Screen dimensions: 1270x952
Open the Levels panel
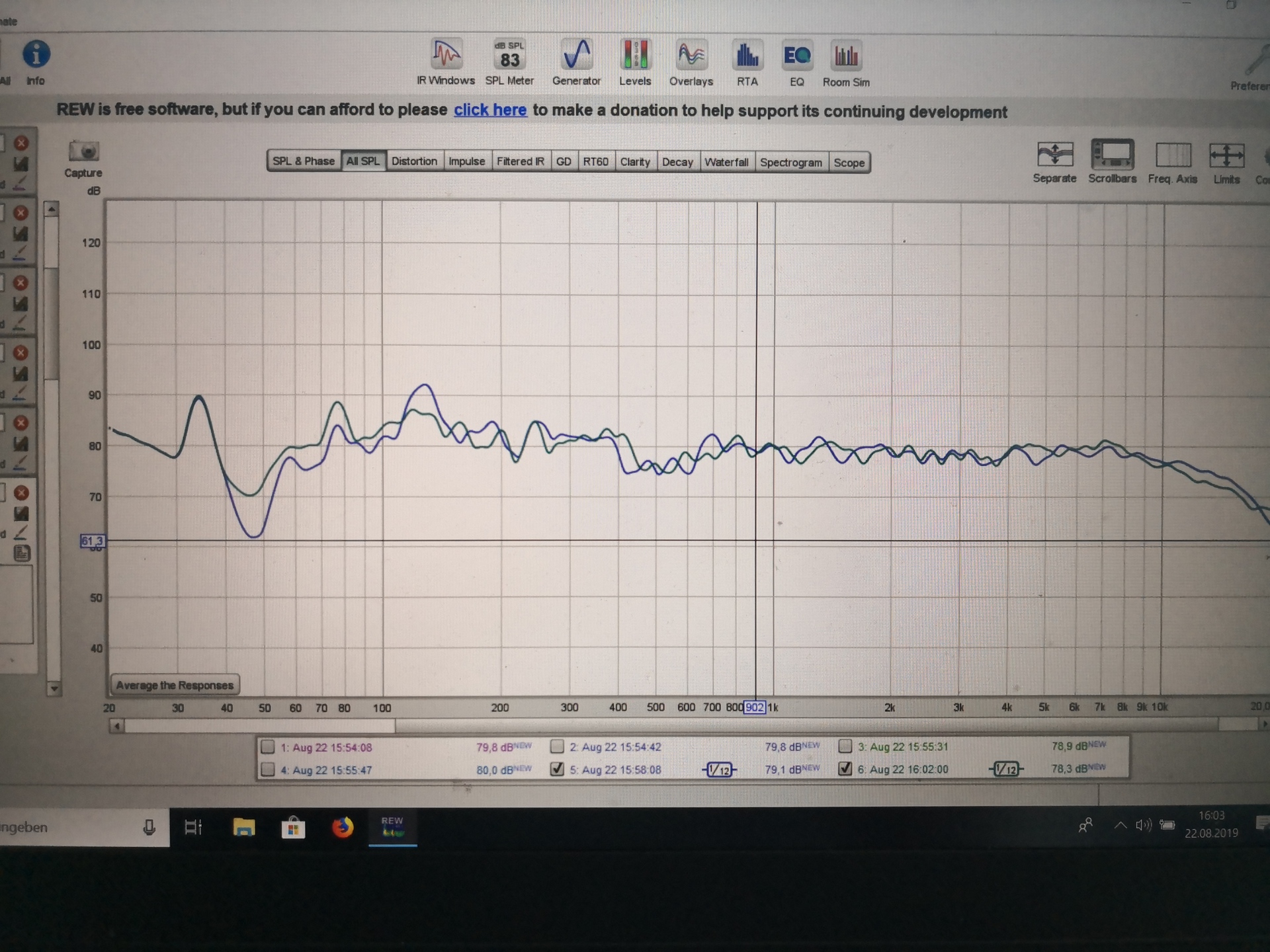635,62
